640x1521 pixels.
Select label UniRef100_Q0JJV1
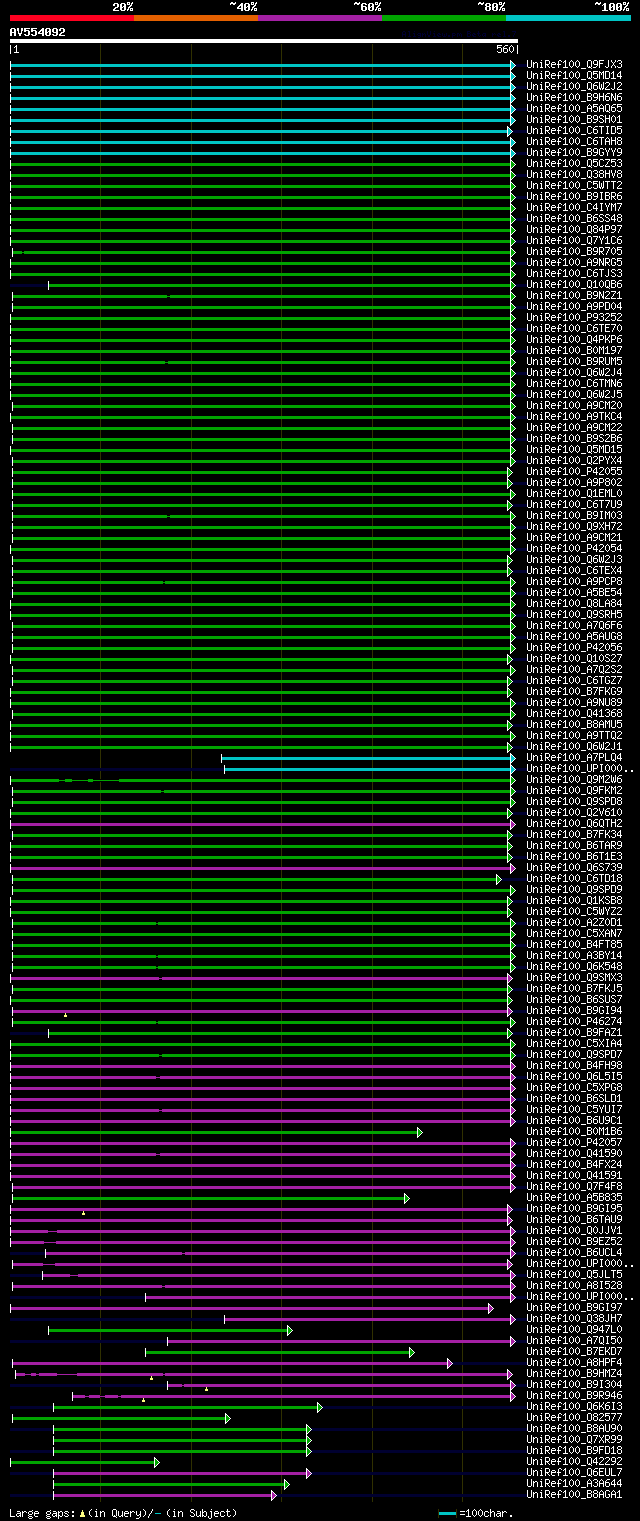(574, 1230)
